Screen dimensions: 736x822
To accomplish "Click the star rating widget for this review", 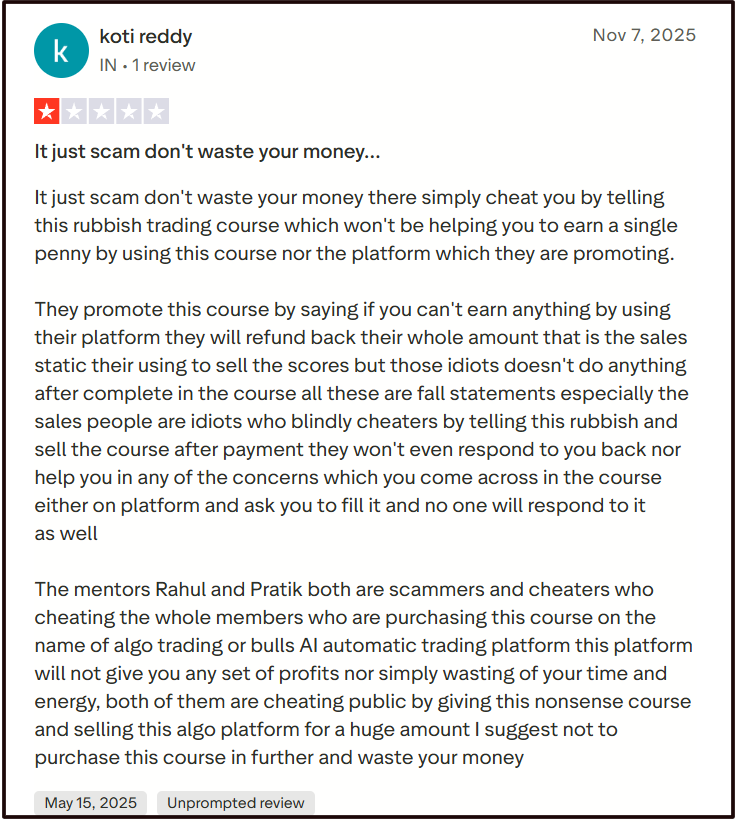I will pyautogui.click(x=102, y=111).
